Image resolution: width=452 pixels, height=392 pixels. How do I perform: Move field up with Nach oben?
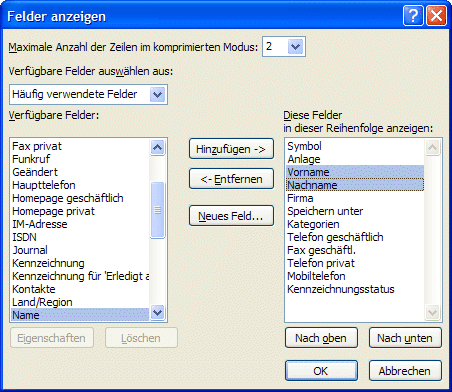(x=321, y=338)
